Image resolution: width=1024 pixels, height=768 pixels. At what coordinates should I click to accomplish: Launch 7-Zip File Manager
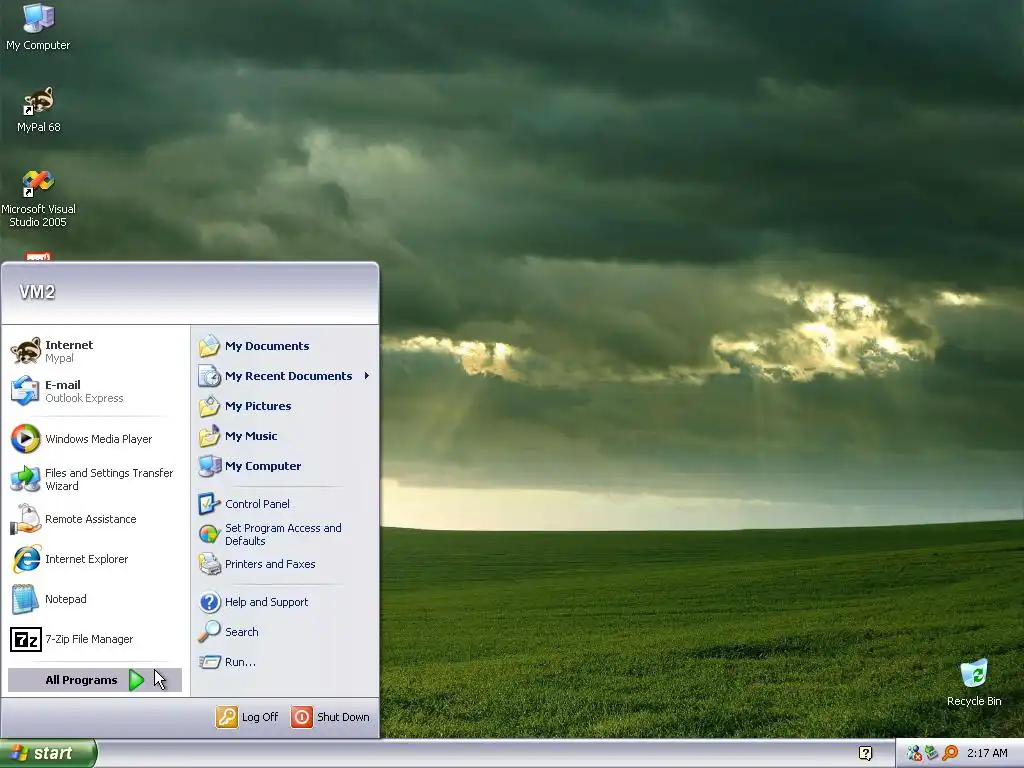(95, 639)
